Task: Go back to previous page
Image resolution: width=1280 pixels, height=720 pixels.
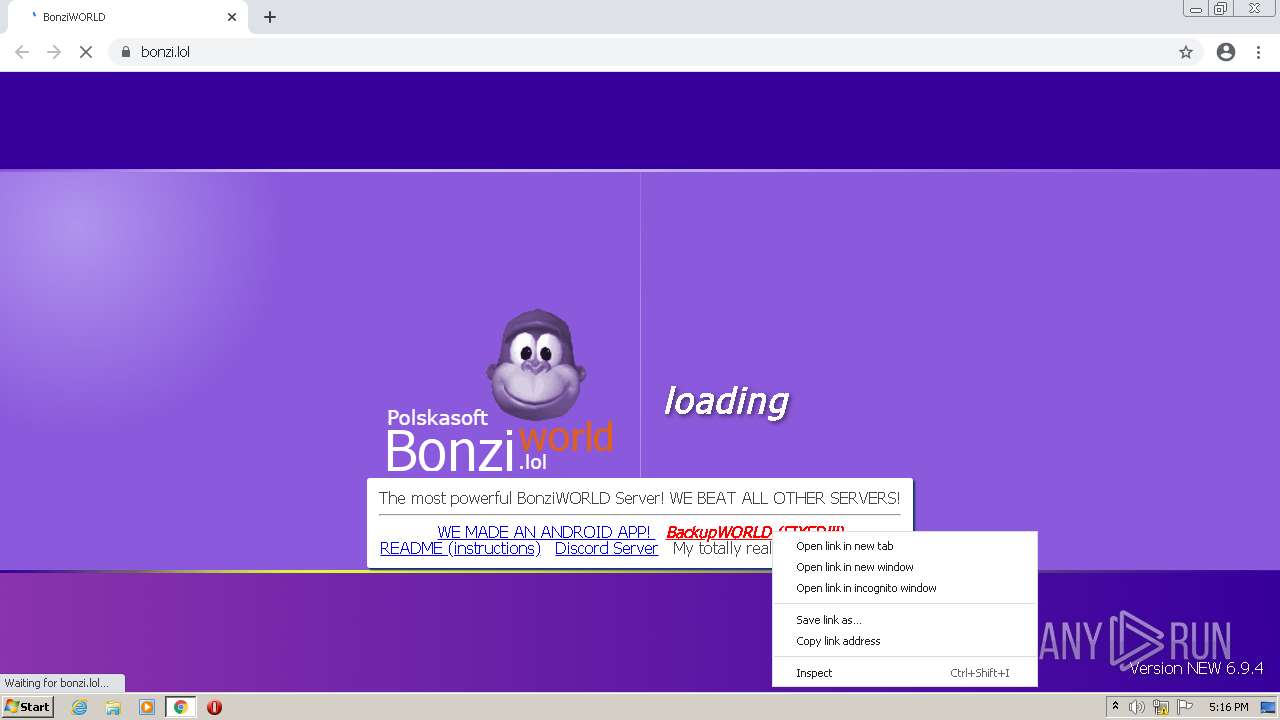Action: click(22, 52)
